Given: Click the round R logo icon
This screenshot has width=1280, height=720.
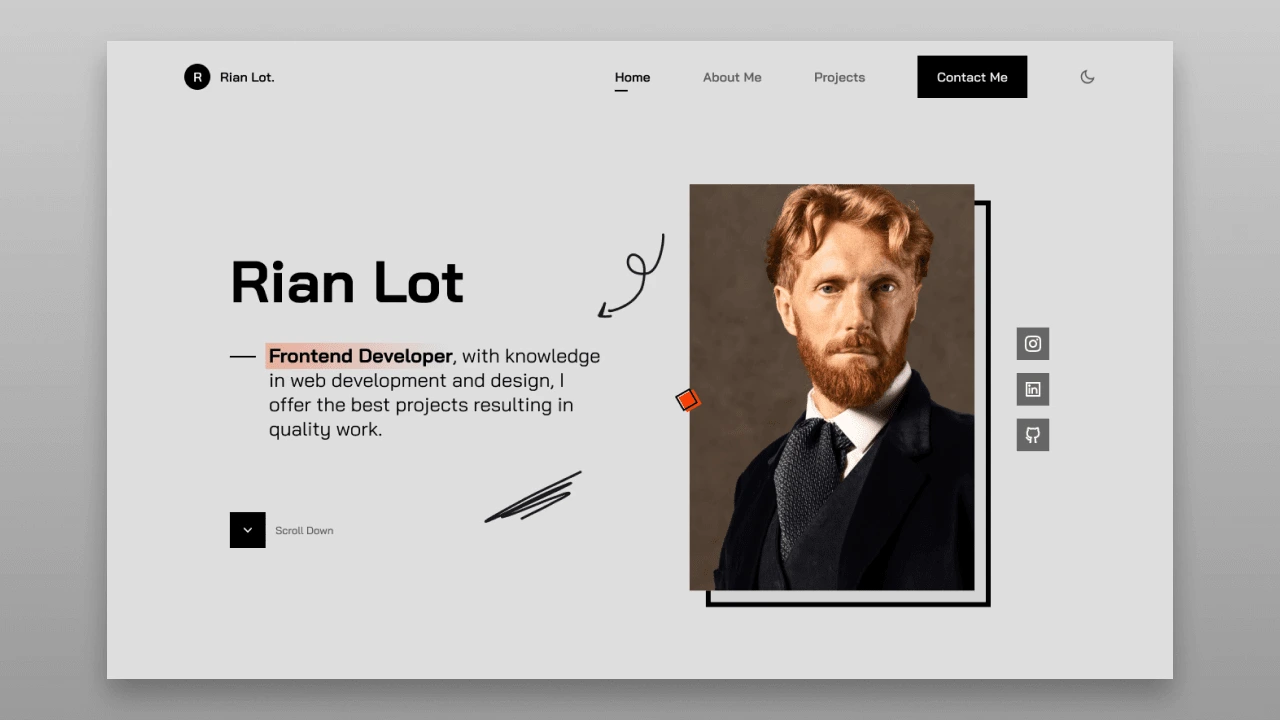Looking at the screenshot, I should click(x=197, y=77).
